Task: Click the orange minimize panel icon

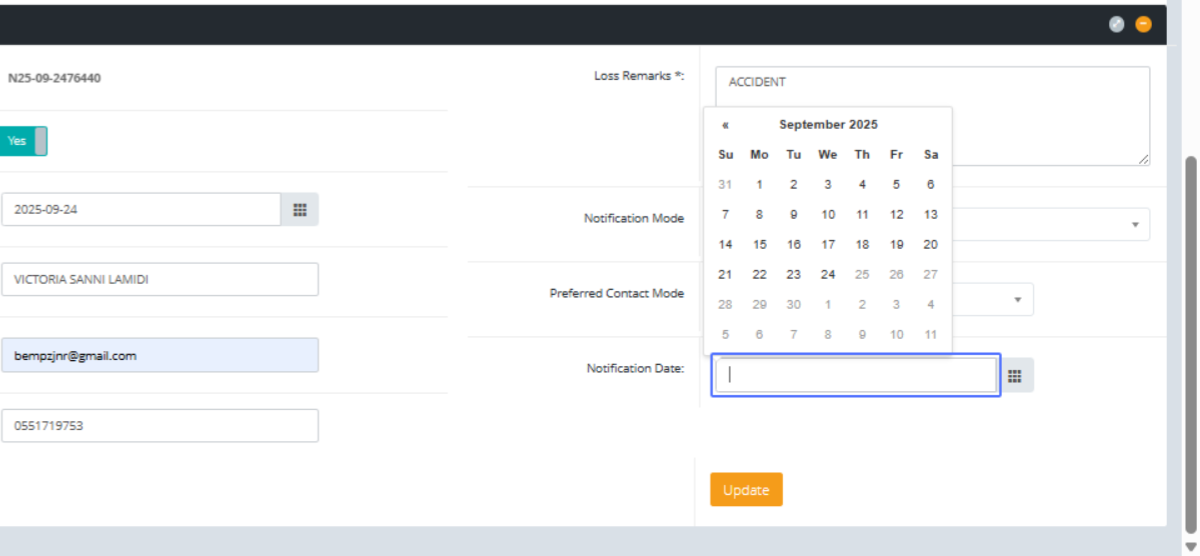Action: (x=1143, y=25)
